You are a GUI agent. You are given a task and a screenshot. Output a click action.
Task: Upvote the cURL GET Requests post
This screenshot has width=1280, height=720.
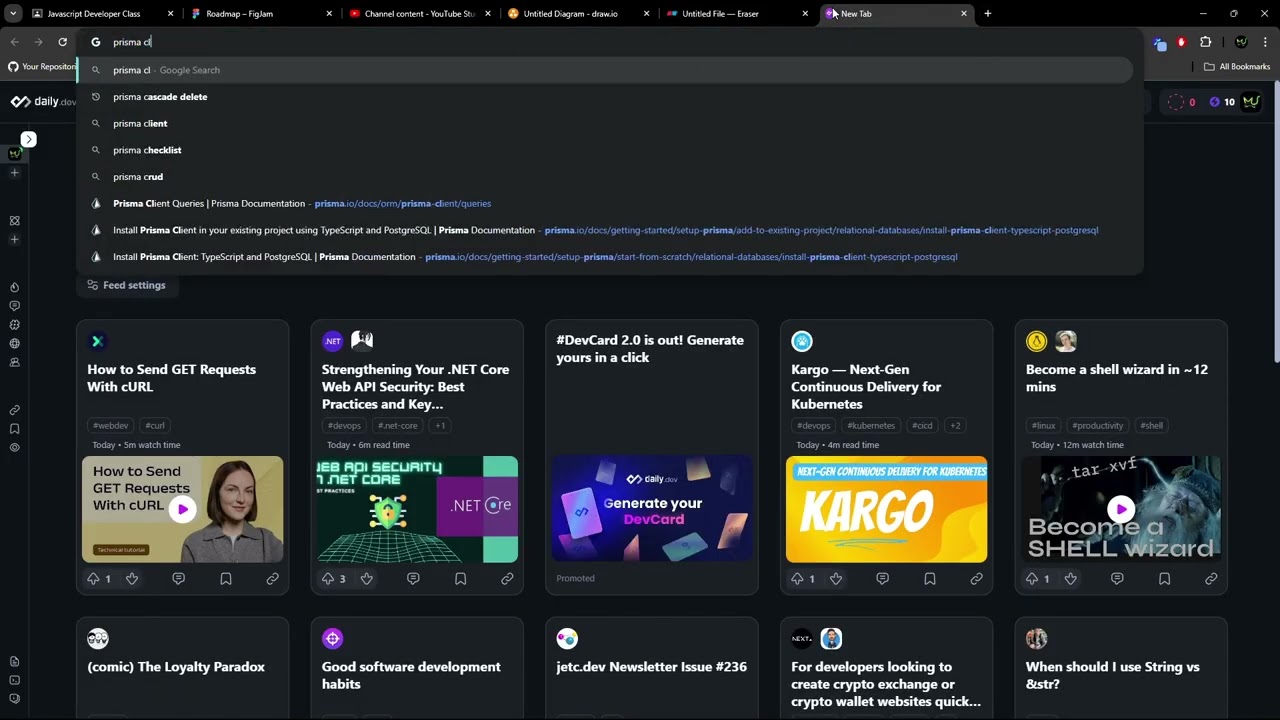point(93,579)
